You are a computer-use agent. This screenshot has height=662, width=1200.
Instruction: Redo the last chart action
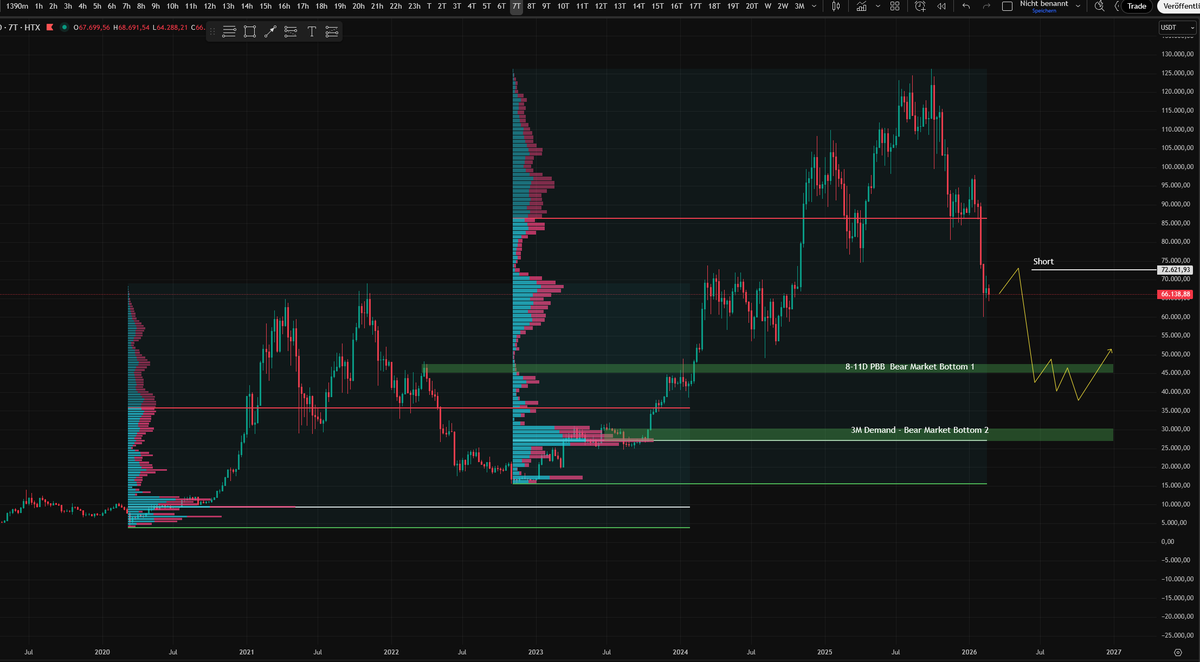coord(987,6)
